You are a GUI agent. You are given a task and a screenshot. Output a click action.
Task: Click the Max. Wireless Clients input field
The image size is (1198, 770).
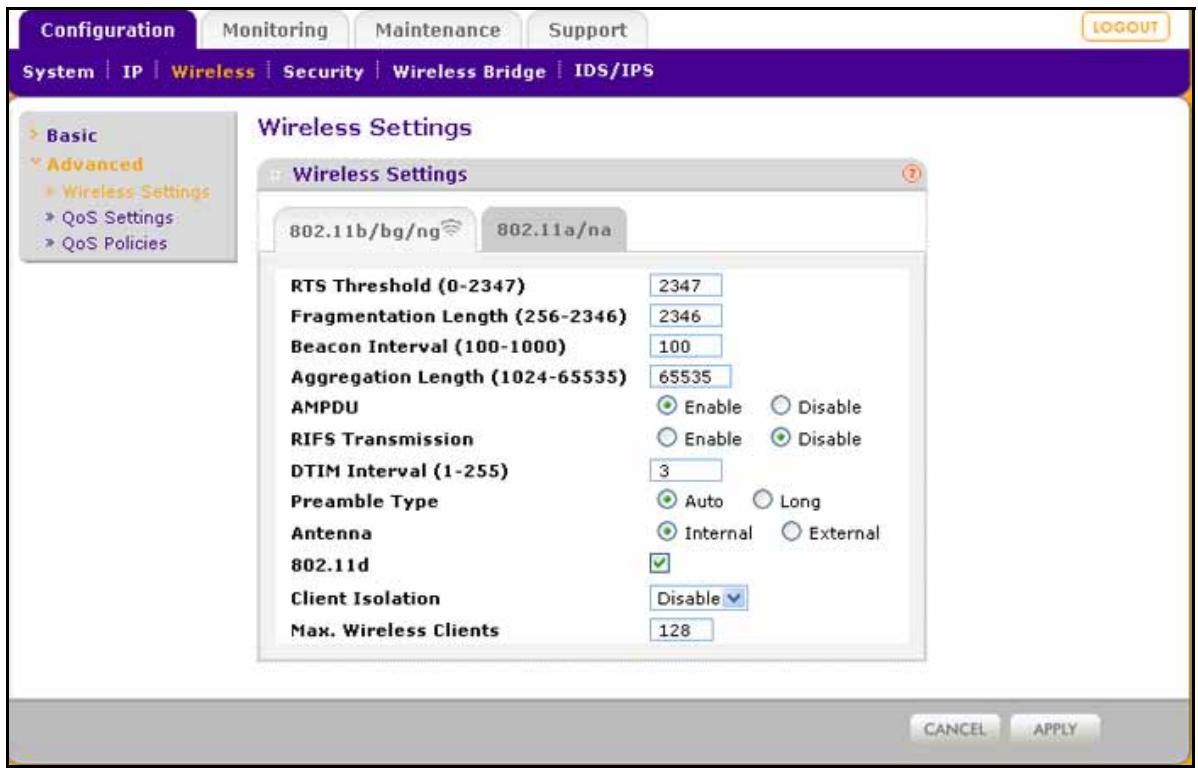pyautogui.click(x=682, y=630)
